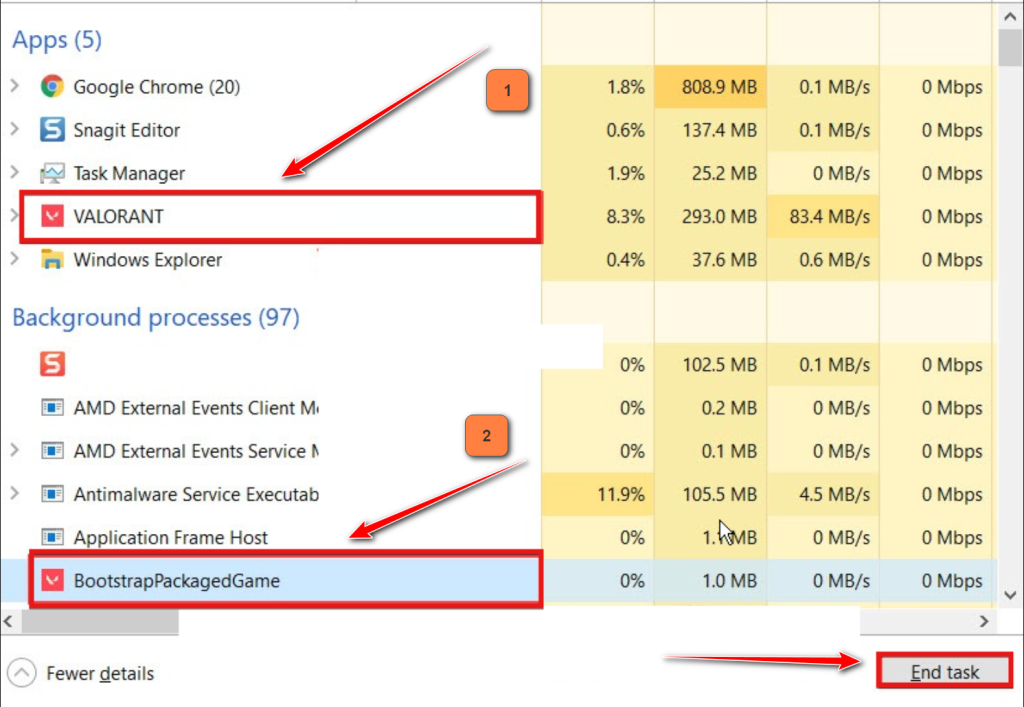
Task: Select the Google Chrome (20) process name
Action: (x=157, y=87)
